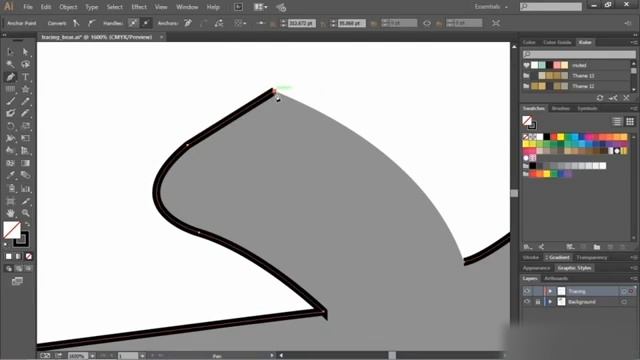Image resolution: width=640 pixels, height=360 pixels.
Task: Select the Column Graph tool
Action: click(25, 189)
